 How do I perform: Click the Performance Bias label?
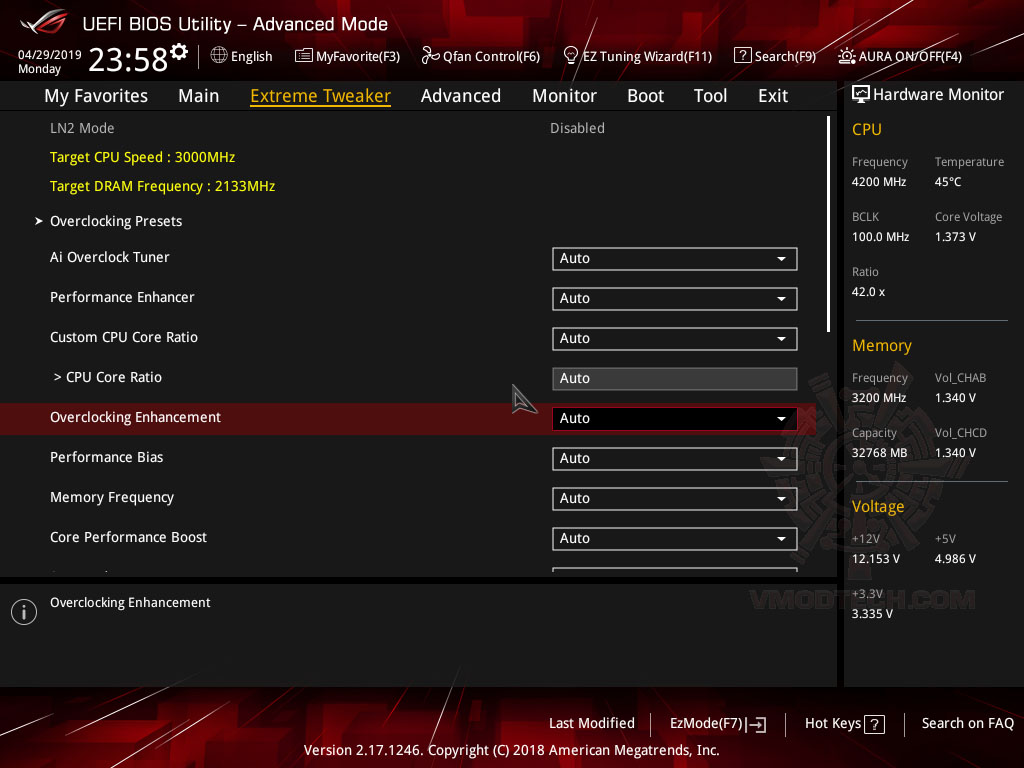(x=106, y=457)
